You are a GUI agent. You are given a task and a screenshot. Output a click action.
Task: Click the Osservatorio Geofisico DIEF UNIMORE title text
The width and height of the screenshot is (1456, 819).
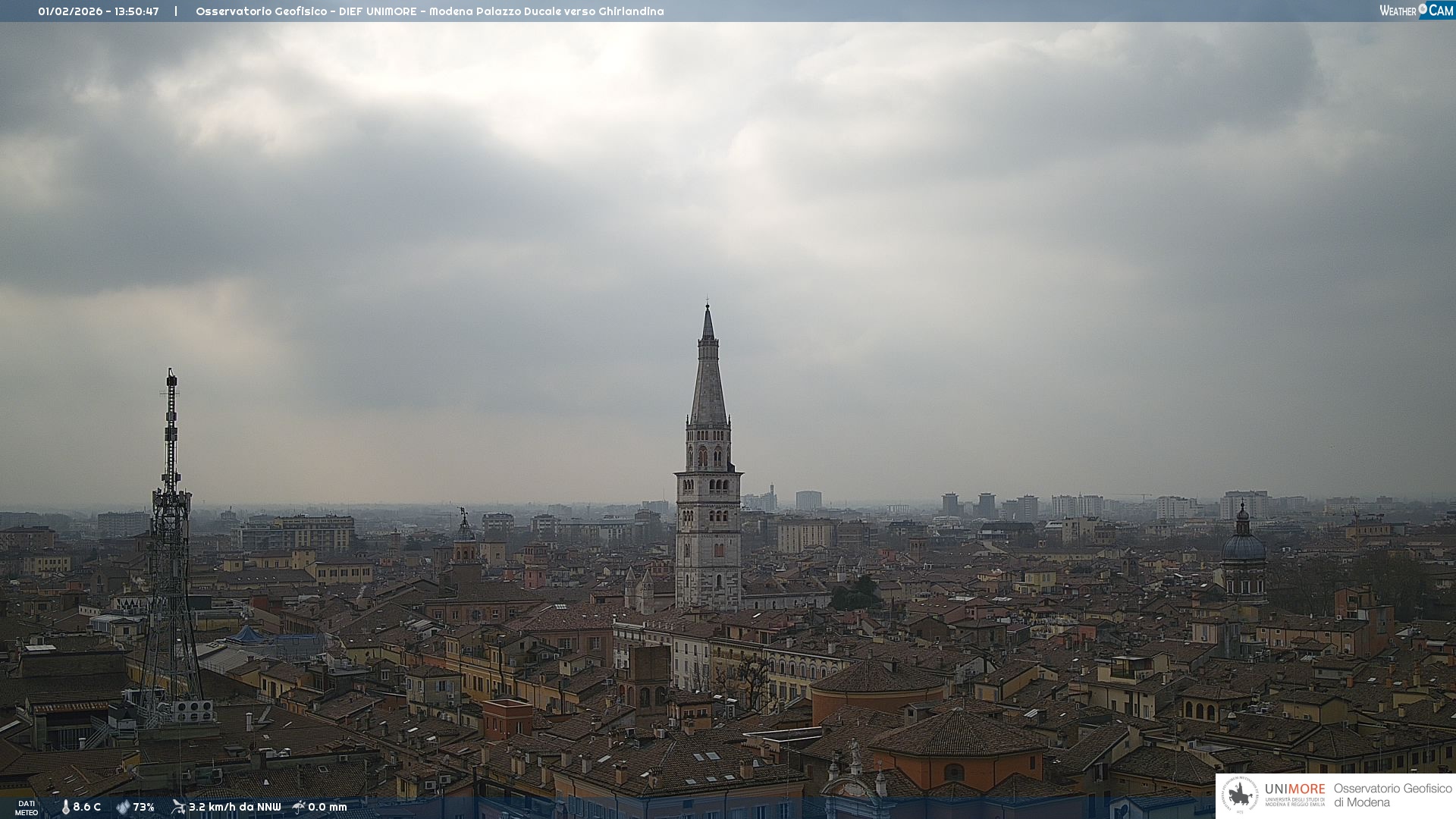coord(306,11)
